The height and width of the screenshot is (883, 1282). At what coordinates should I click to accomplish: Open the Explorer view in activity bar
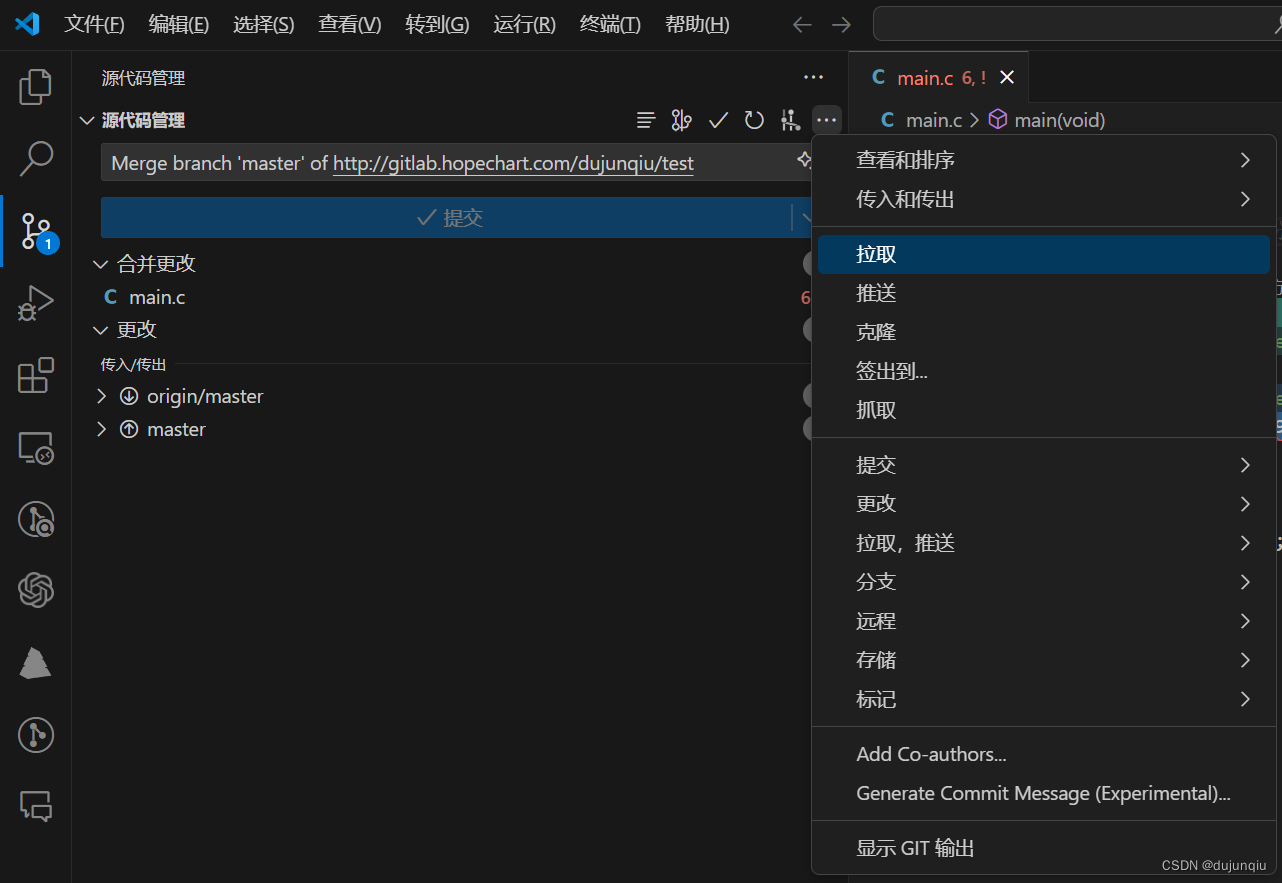click(x=35, y=87)
